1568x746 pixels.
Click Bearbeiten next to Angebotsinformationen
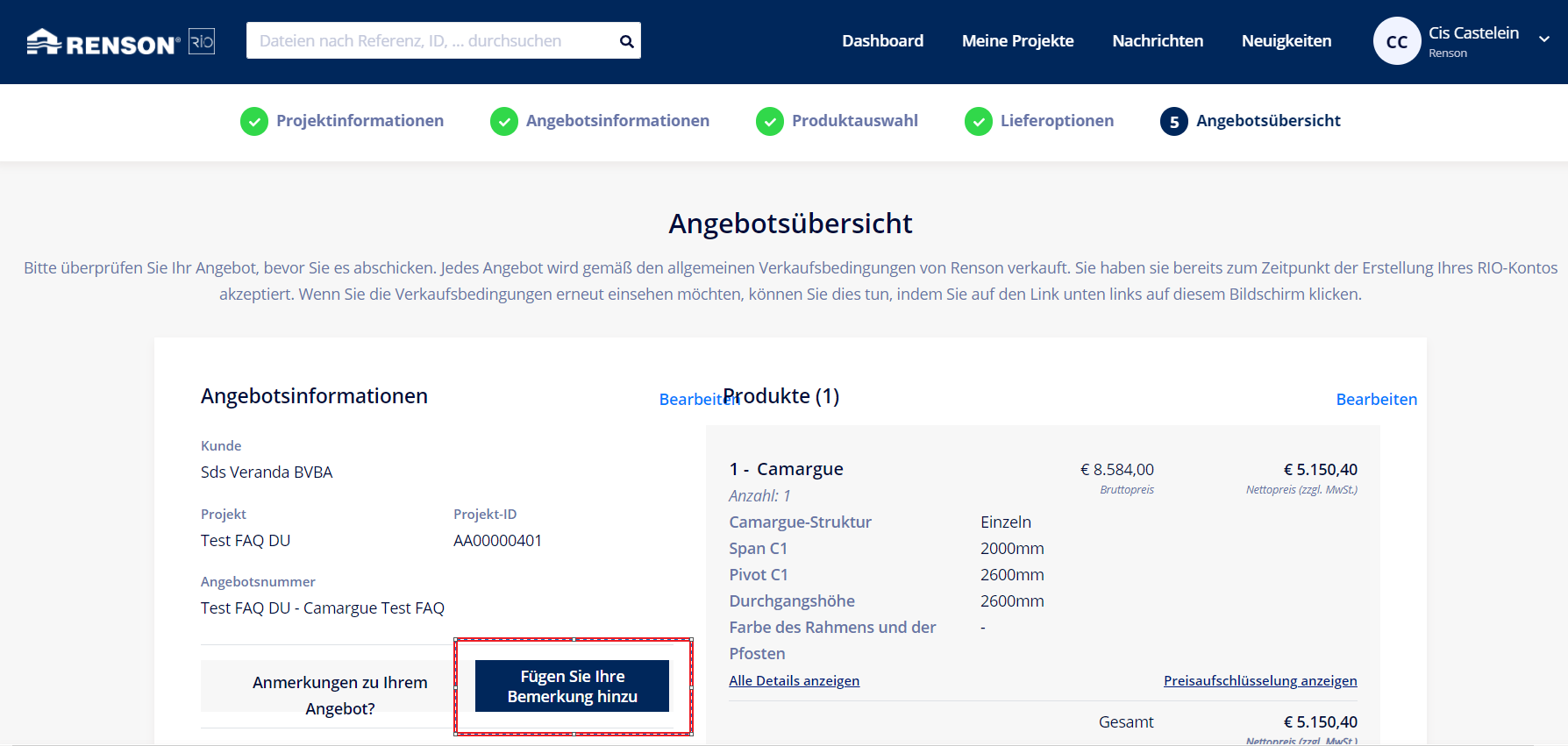(689, 400)
